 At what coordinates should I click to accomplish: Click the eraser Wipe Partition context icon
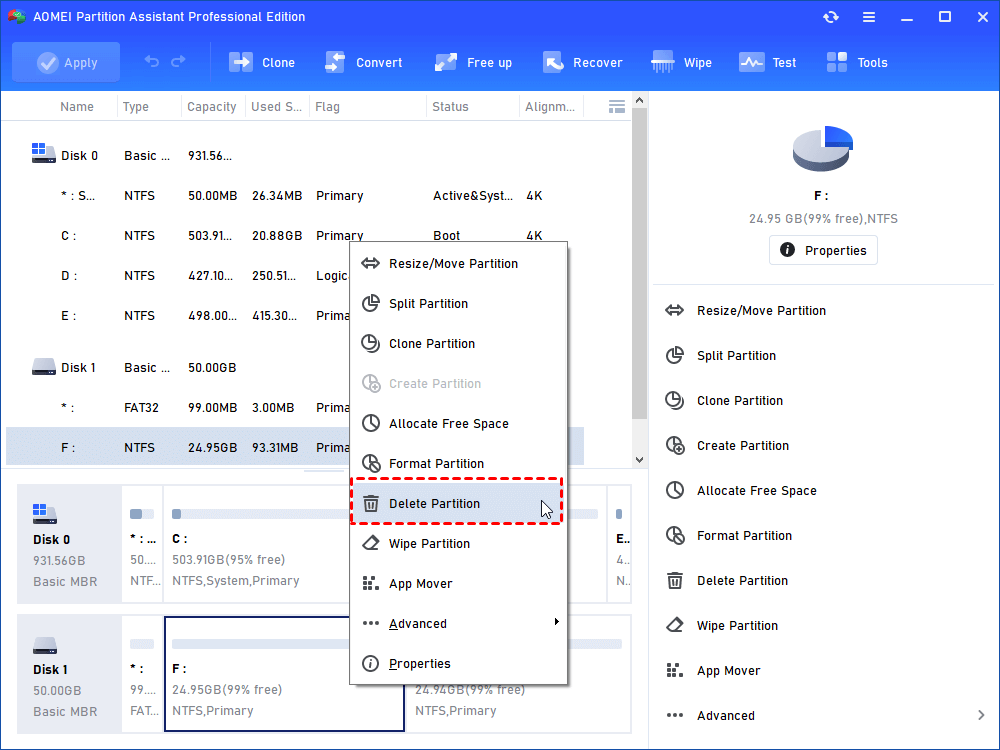tap(371, 543)
